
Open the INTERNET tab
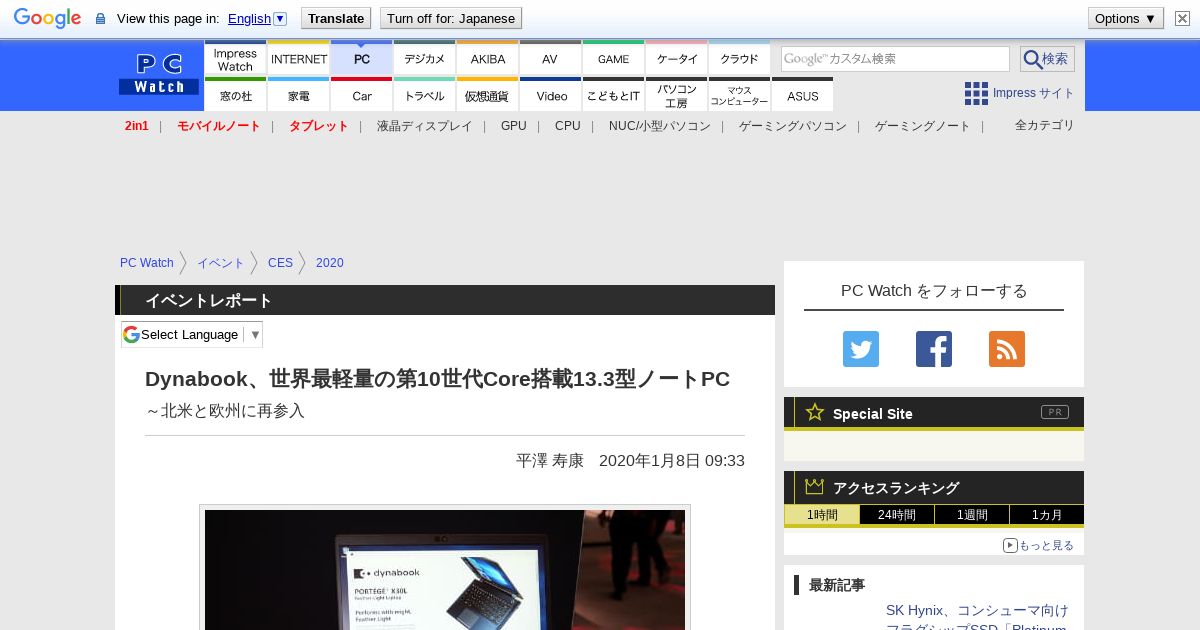[x=299, y=59]
